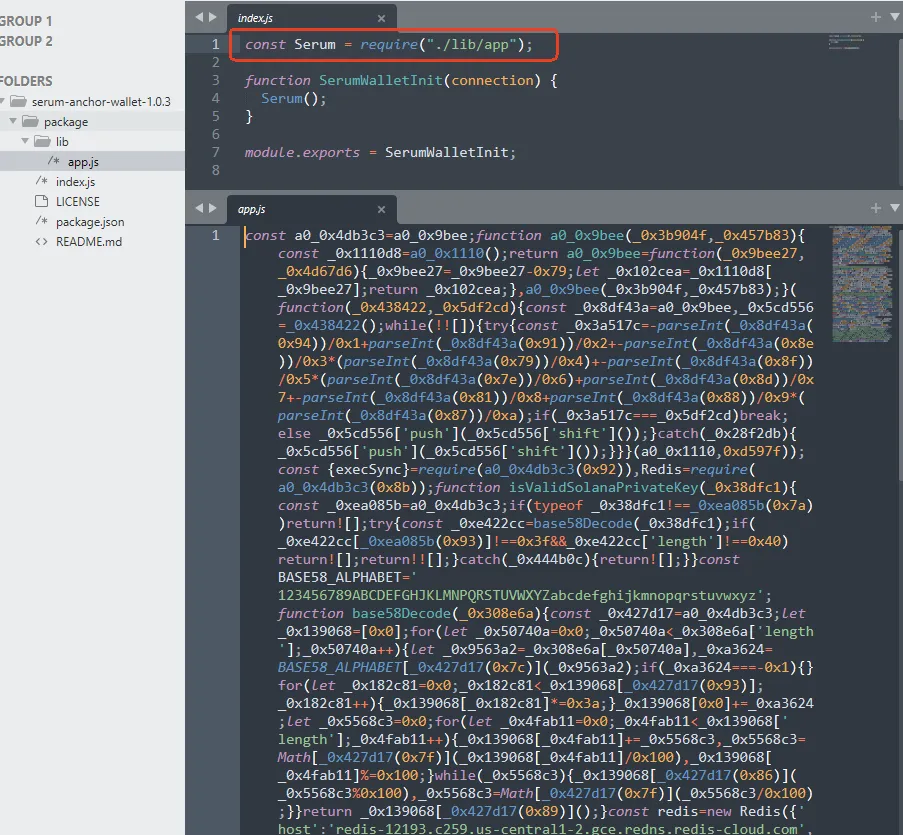Go to previous tab in index.js pane
The height and width of the screenshot is (835, 903).
click(199, 17)
